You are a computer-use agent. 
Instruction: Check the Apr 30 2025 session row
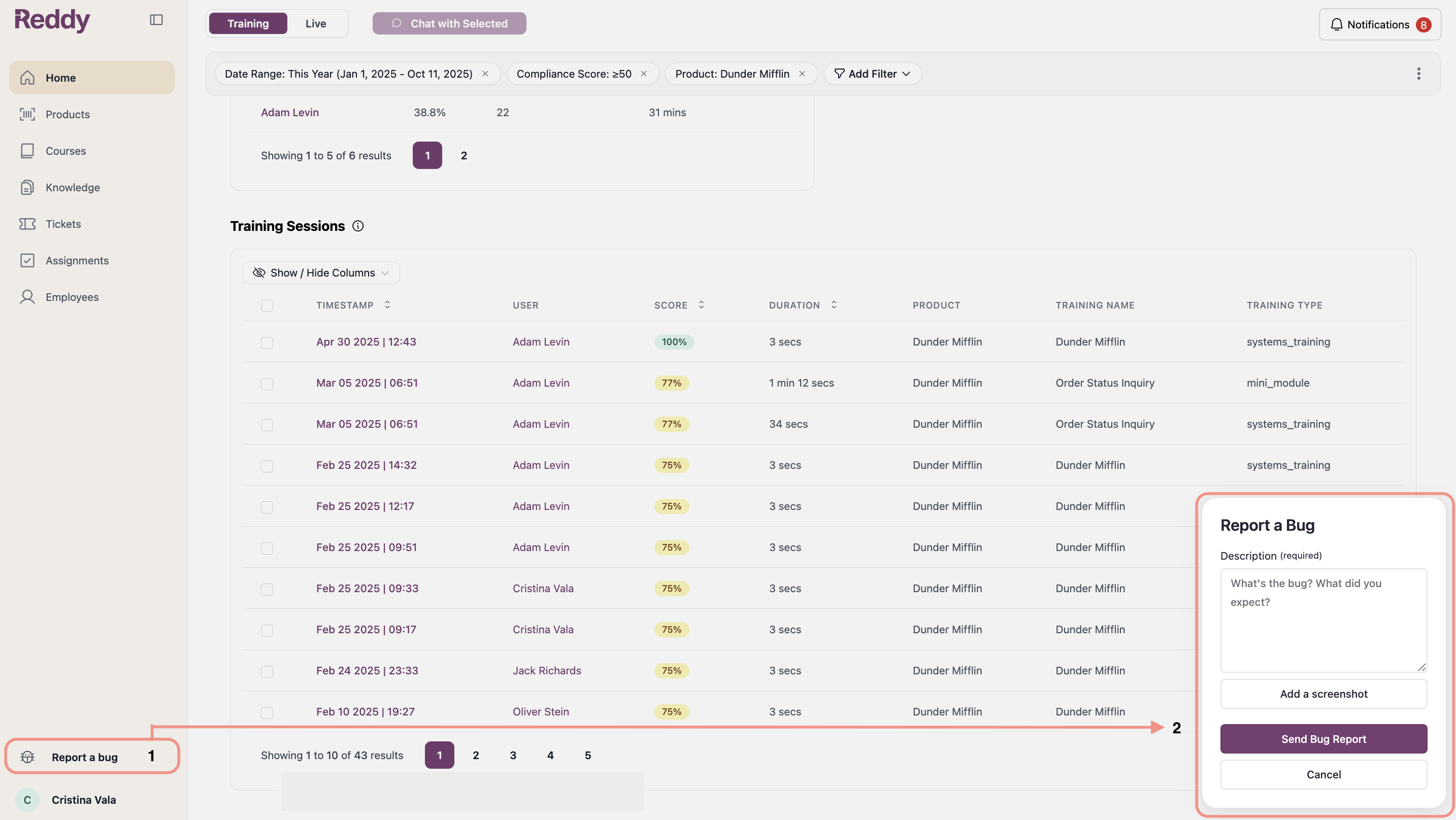268,343
